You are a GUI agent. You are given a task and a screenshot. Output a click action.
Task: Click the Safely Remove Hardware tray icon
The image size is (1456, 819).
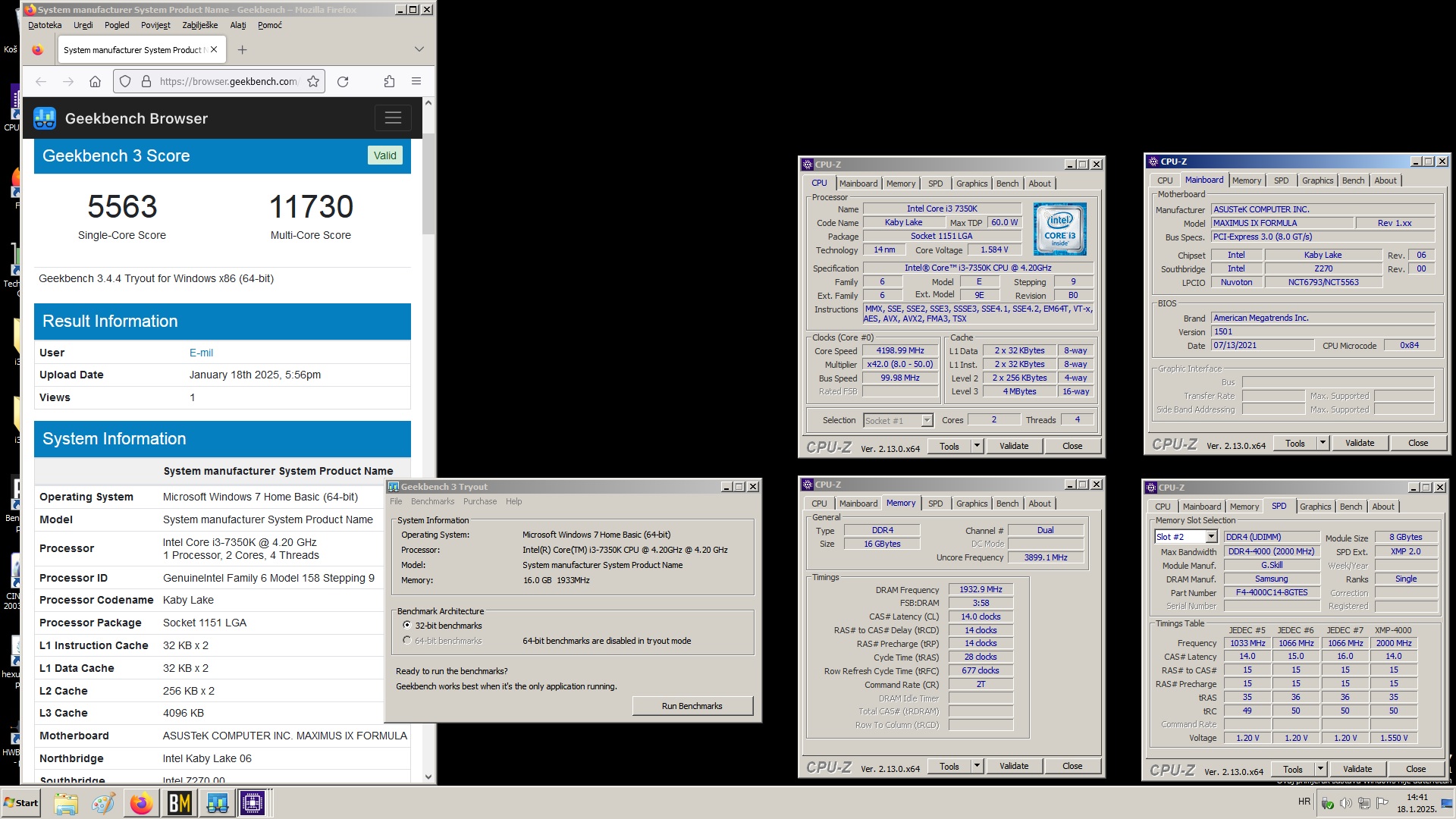tap(1328, 803)
